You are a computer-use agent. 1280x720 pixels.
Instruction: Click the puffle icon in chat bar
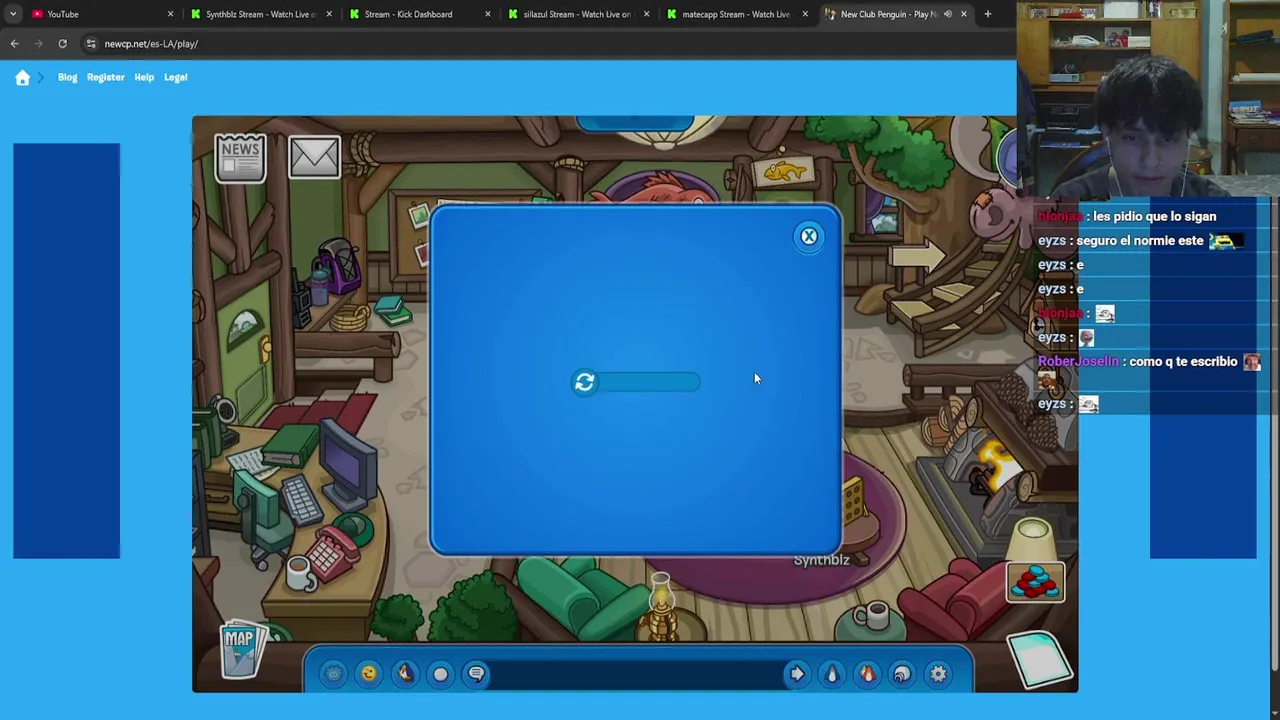tap(333, 674)
